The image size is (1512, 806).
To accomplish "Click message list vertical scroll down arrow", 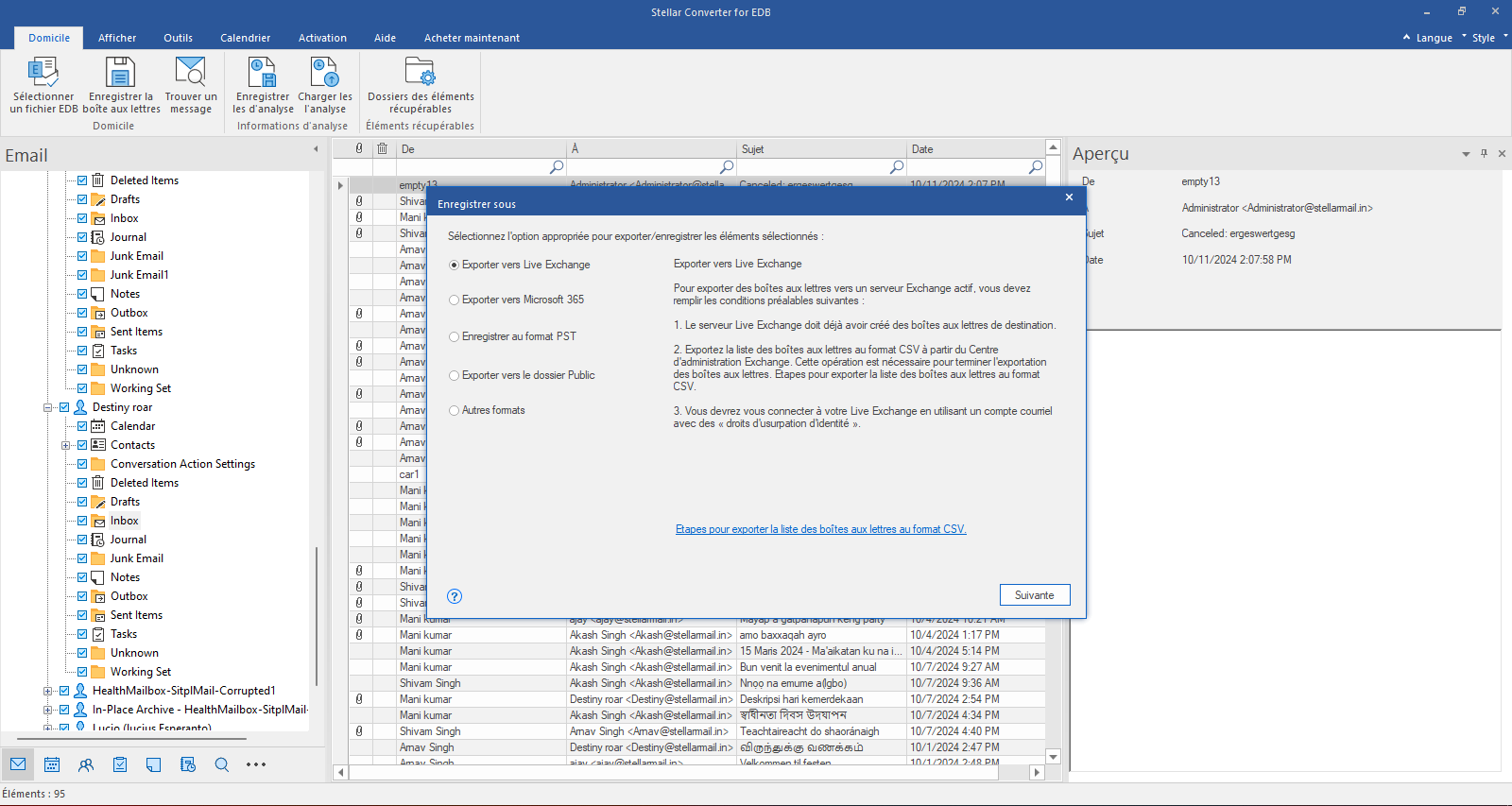I will tap(1053, 757).
